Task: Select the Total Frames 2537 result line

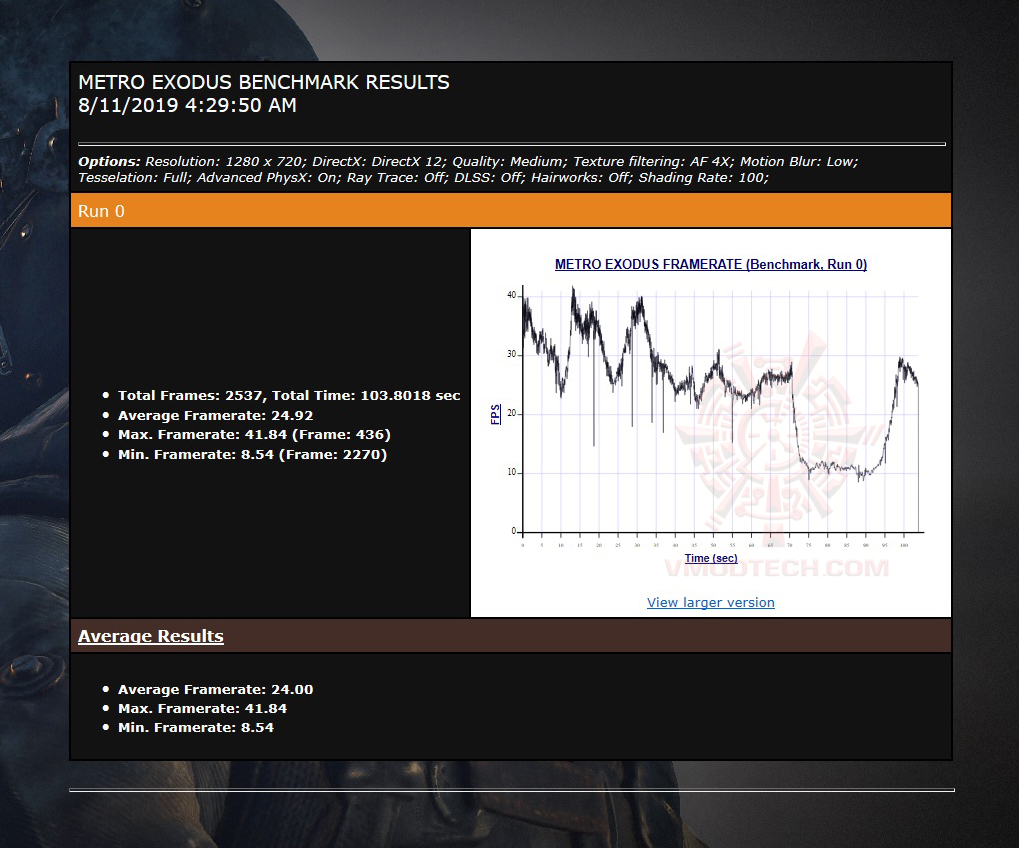Action: coord(289,395)
